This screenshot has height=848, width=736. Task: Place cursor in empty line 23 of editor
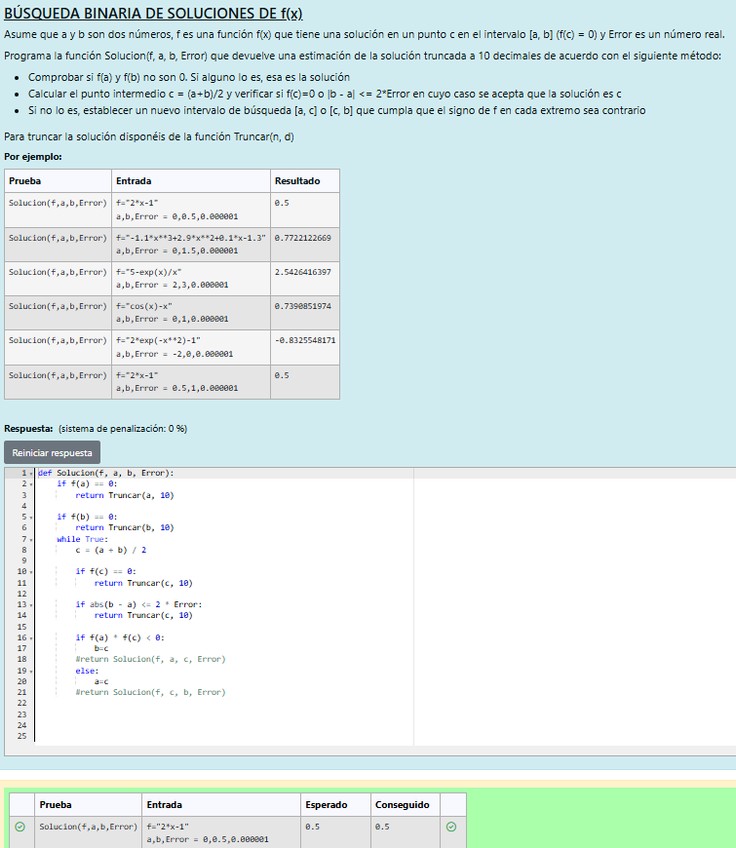pos(200,714)
